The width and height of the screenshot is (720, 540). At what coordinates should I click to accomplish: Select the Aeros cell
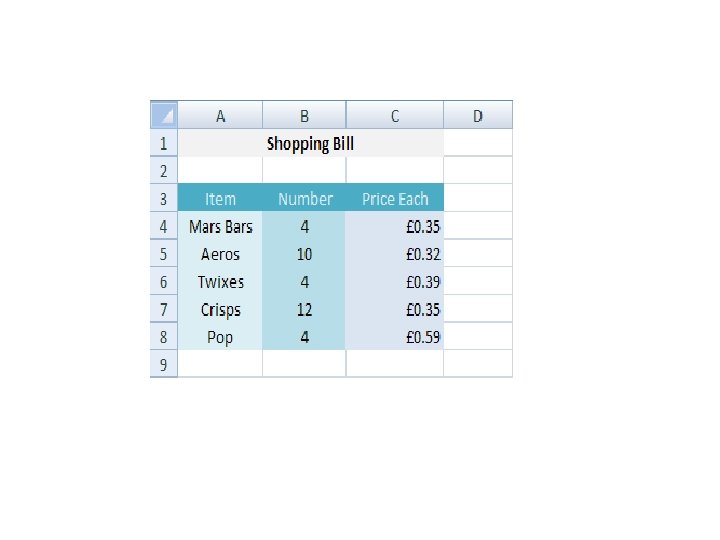[220, 253]
